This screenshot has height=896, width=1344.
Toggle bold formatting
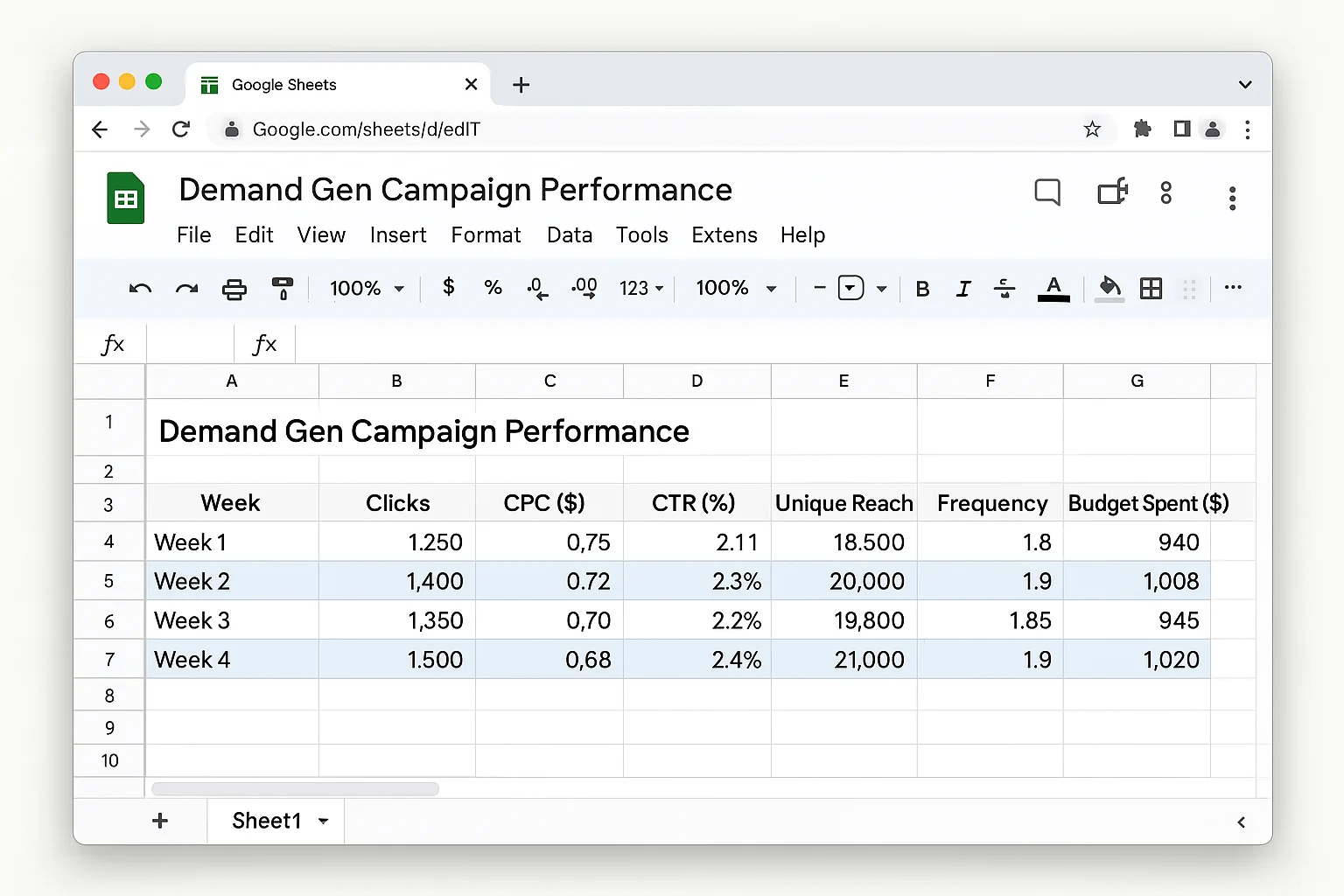(922, 289)
